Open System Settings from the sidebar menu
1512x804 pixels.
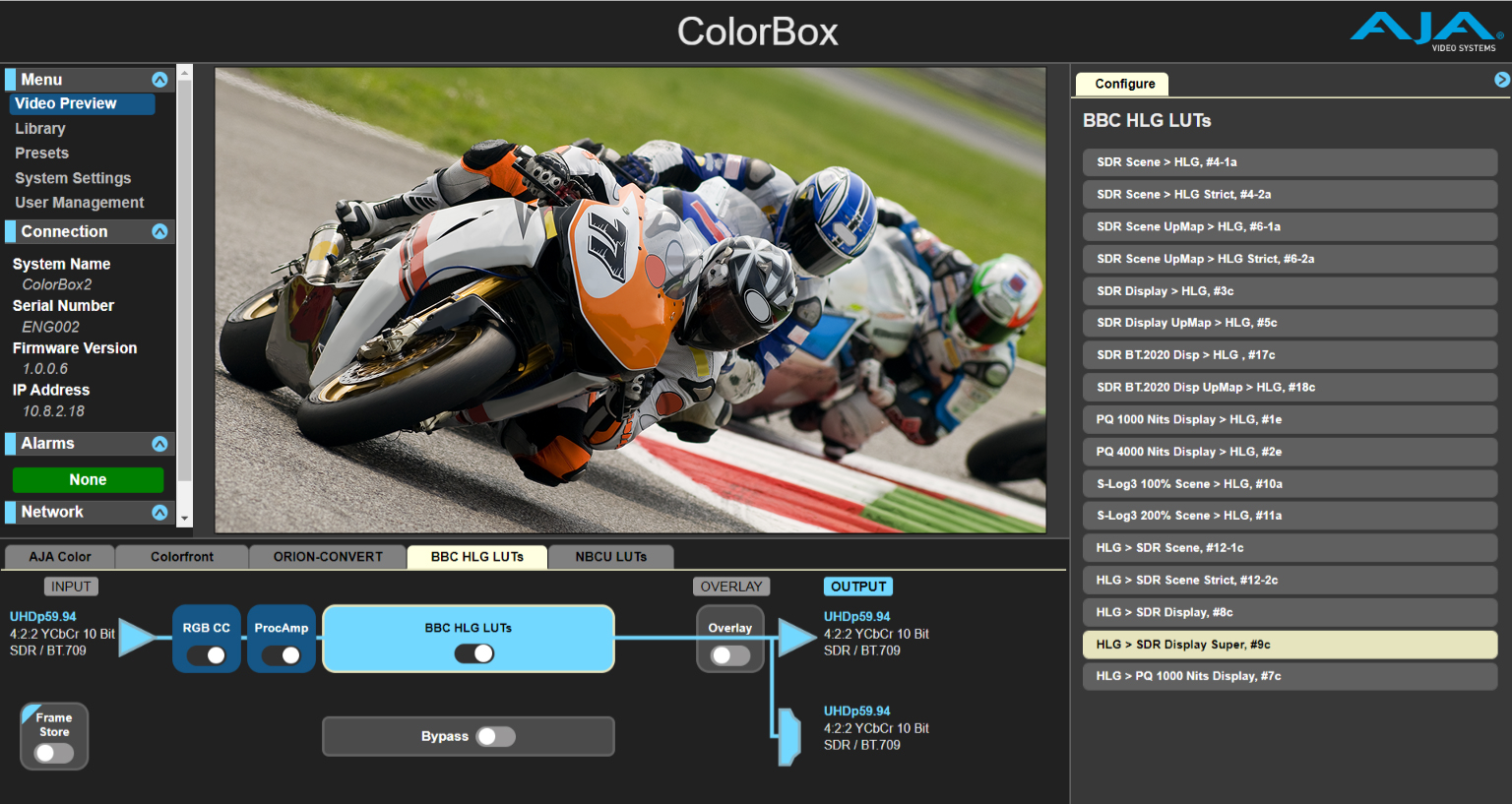[x=73, y=177]
